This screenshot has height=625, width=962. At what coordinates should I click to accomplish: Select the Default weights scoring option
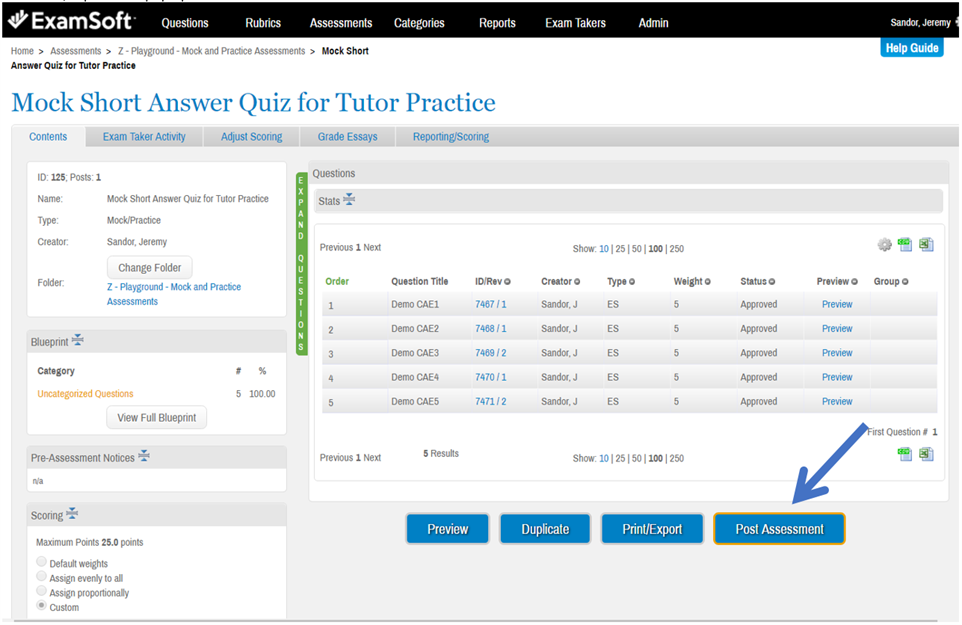tap(41, 562)
